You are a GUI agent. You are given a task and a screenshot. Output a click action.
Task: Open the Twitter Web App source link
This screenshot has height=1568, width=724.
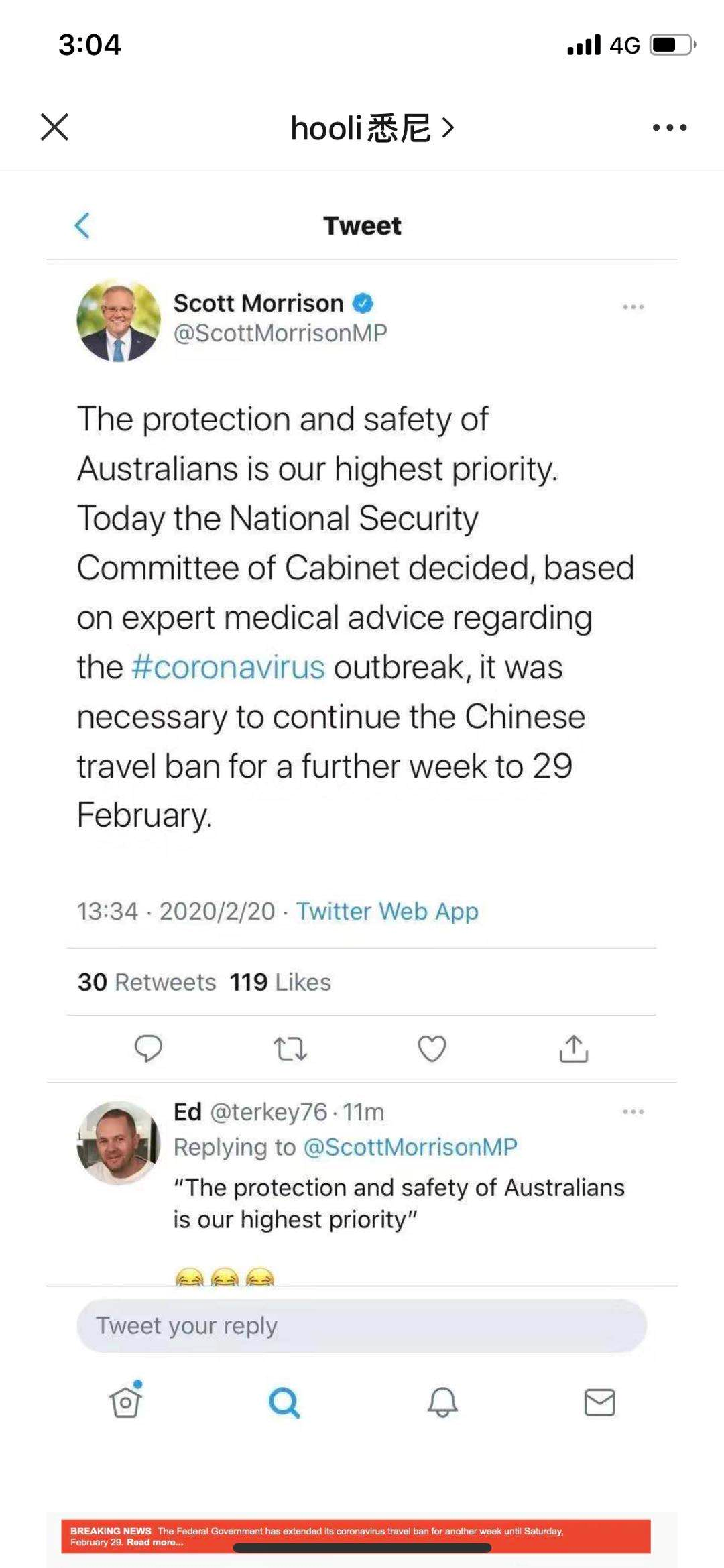coord(387,911)
